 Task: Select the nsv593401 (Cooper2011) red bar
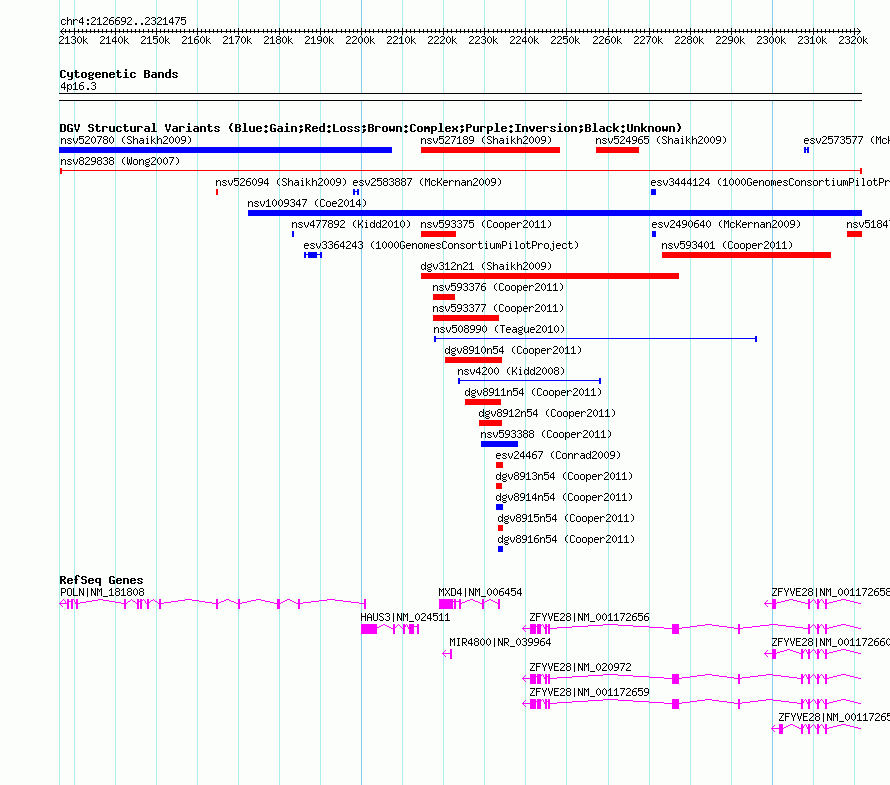(x=746, y=255)
